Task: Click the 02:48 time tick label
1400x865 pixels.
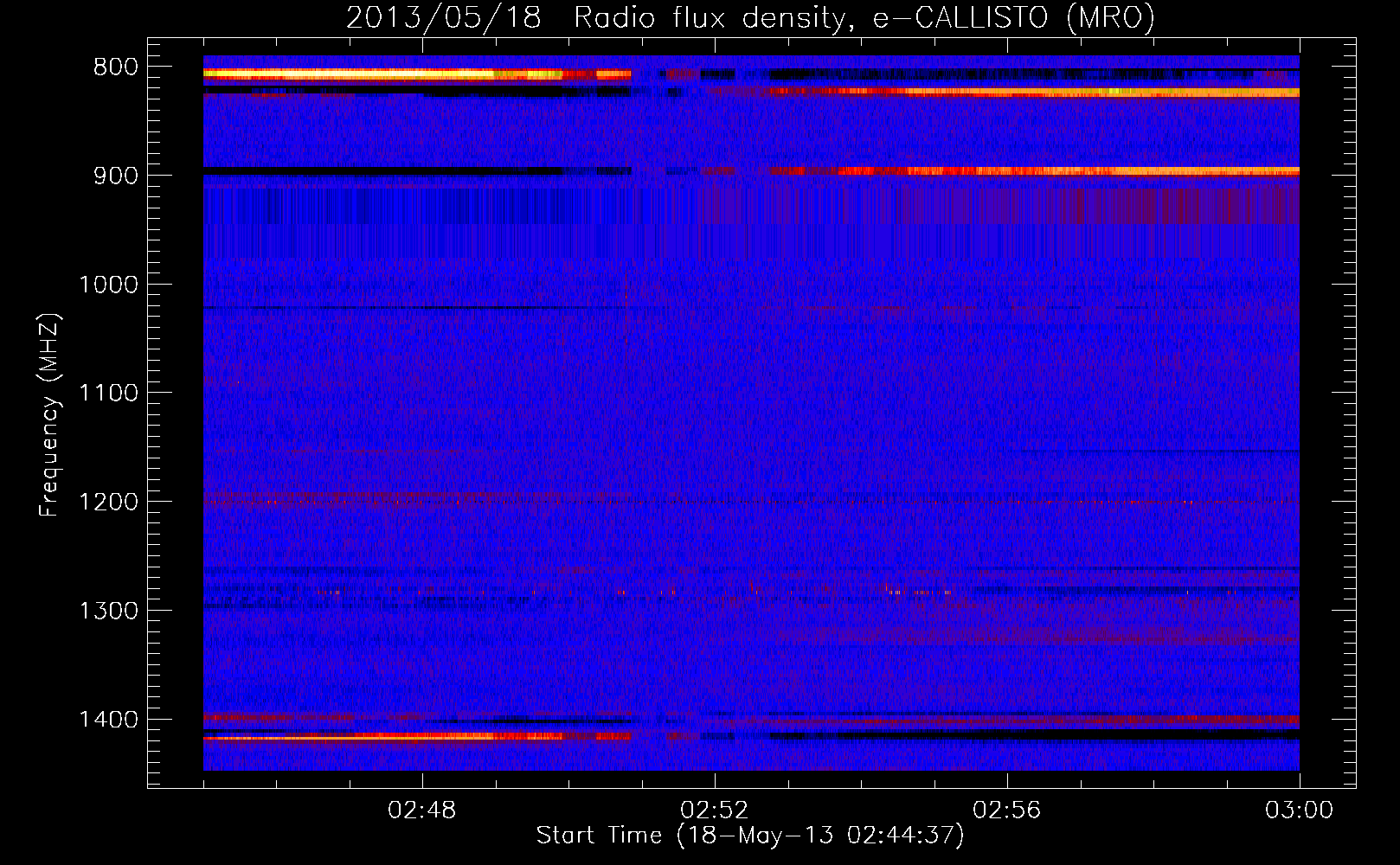Action: point(422,811)
